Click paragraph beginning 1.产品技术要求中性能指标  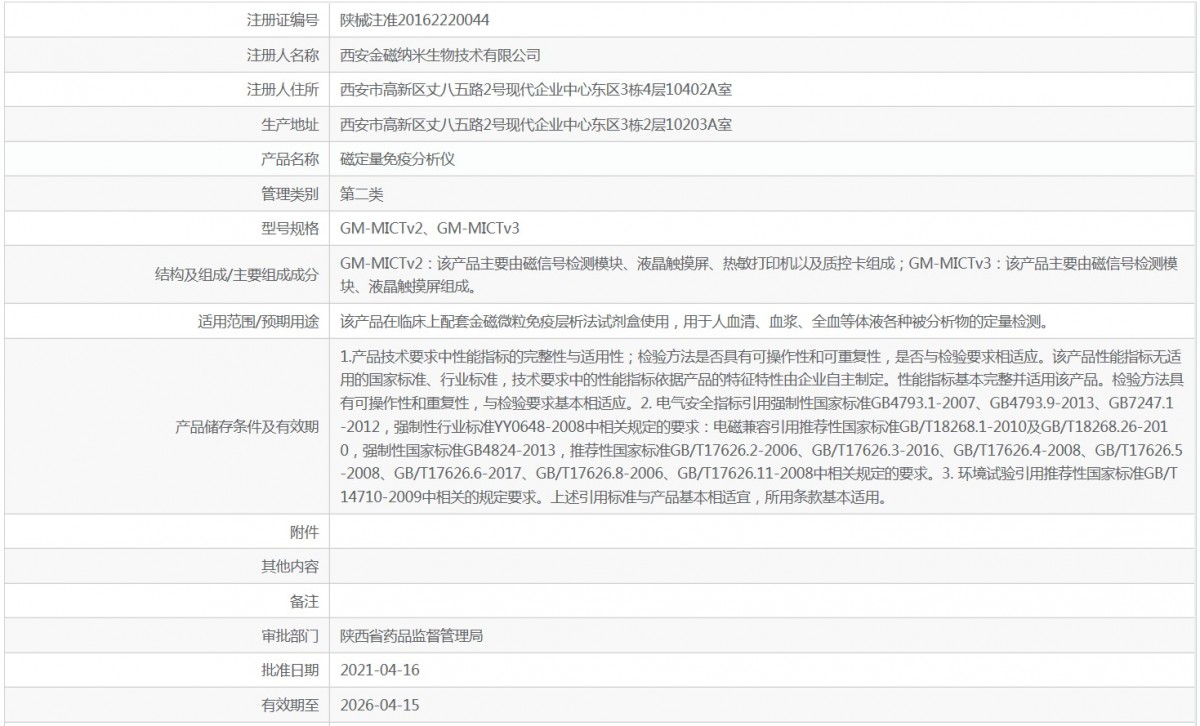point(763,426)
